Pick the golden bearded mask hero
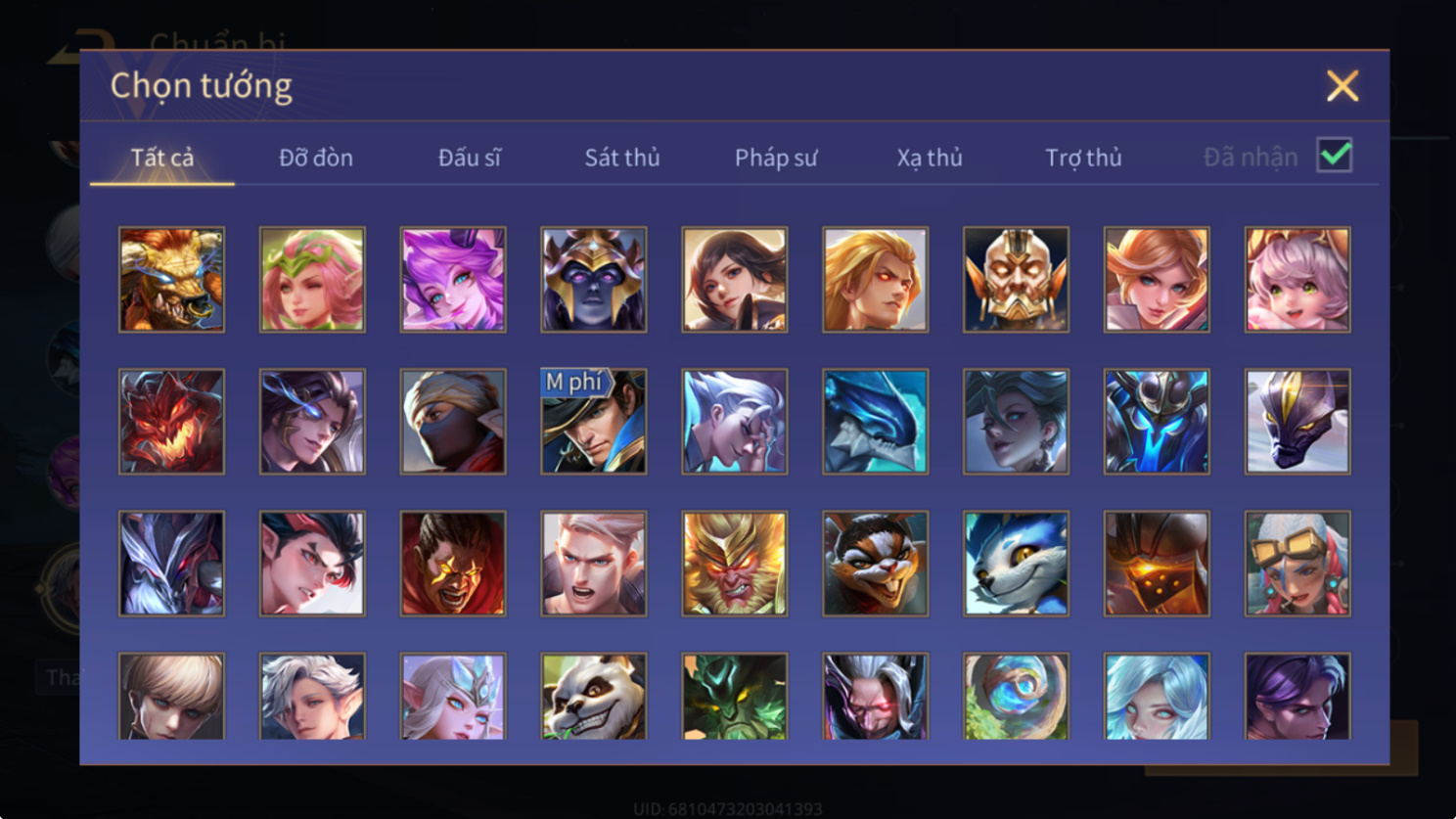 (x=1016, y=280)
